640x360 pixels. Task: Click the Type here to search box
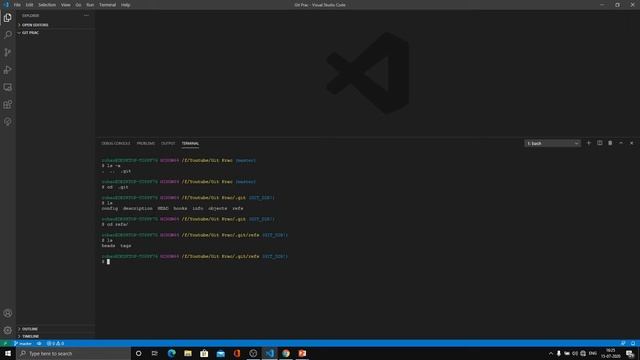click(73, 353)
